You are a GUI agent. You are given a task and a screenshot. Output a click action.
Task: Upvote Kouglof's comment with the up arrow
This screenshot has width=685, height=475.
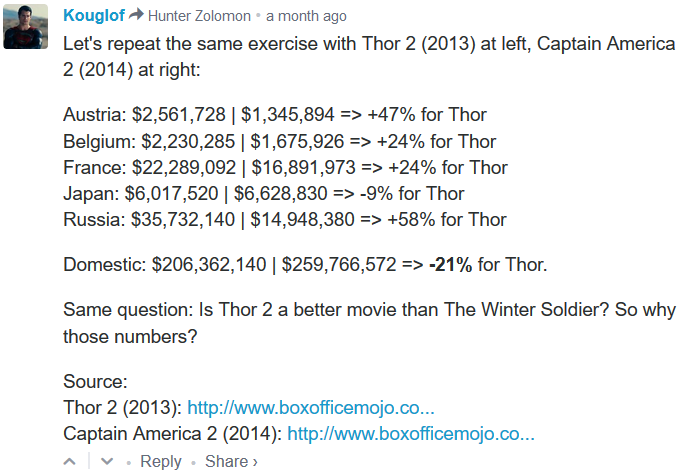(70, 461)
